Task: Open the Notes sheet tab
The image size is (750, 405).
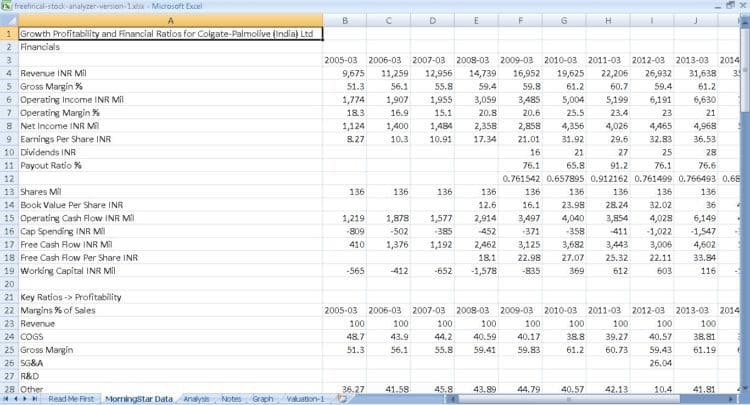Action: (231, 399)
